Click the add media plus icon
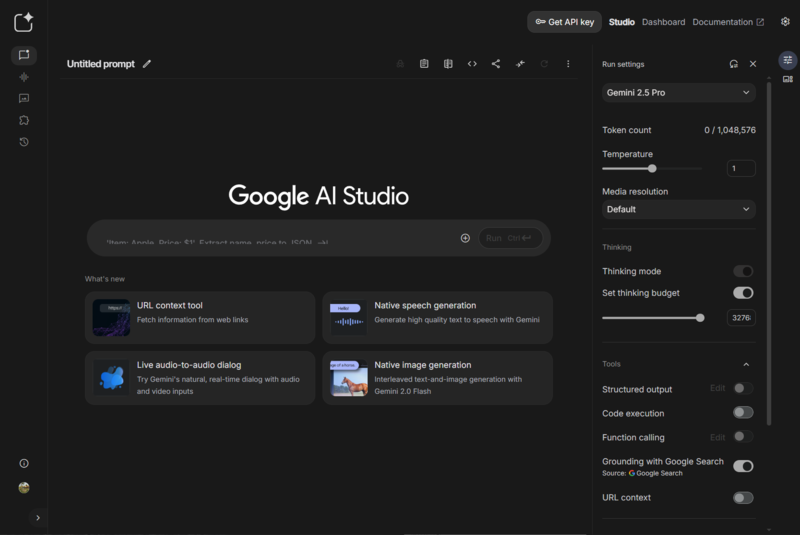This screenshot has width=800, height=535. coord(465,238)
